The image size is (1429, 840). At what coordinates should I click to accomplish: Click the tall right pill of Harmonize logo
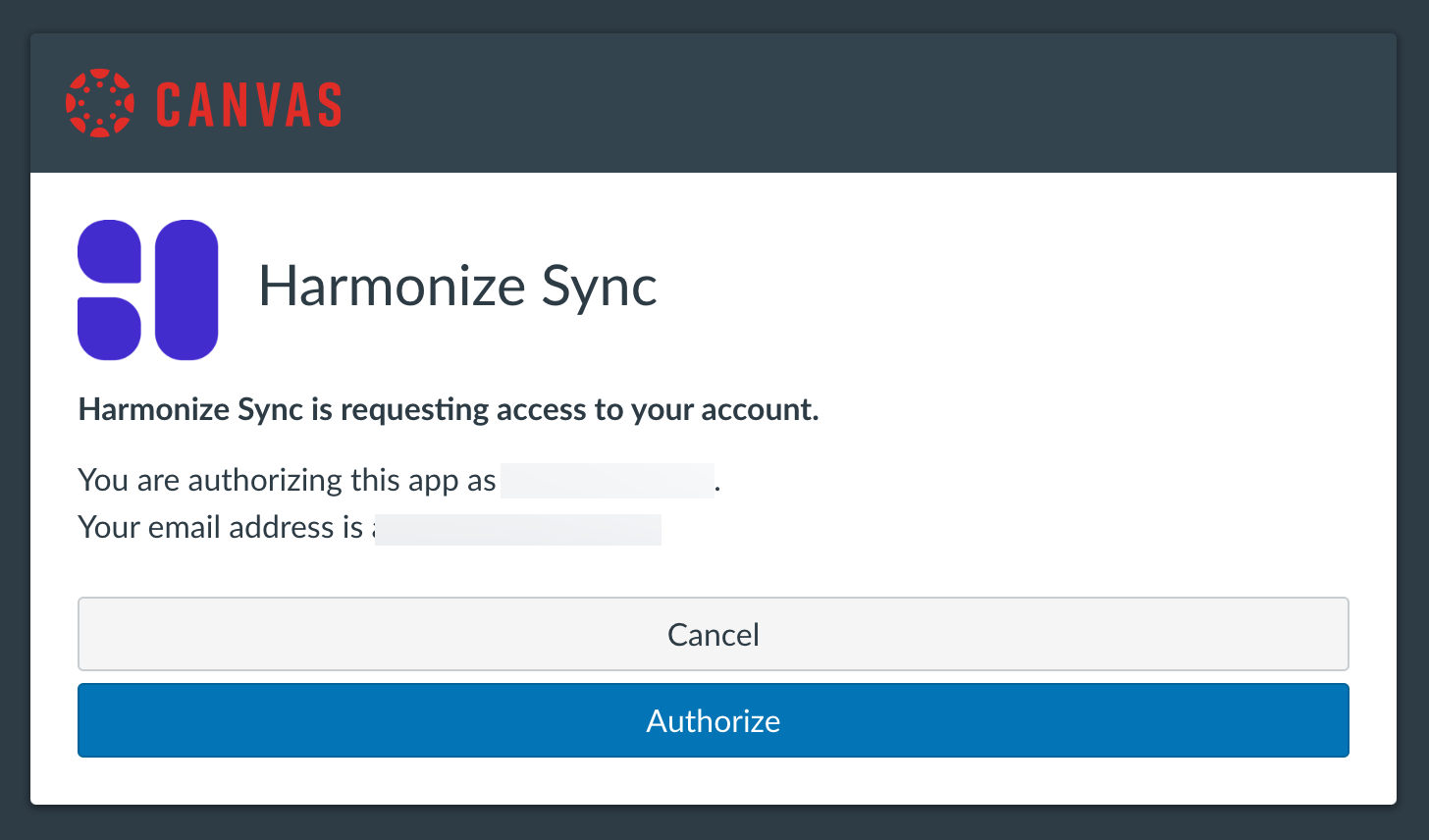(x=186, y=289)
